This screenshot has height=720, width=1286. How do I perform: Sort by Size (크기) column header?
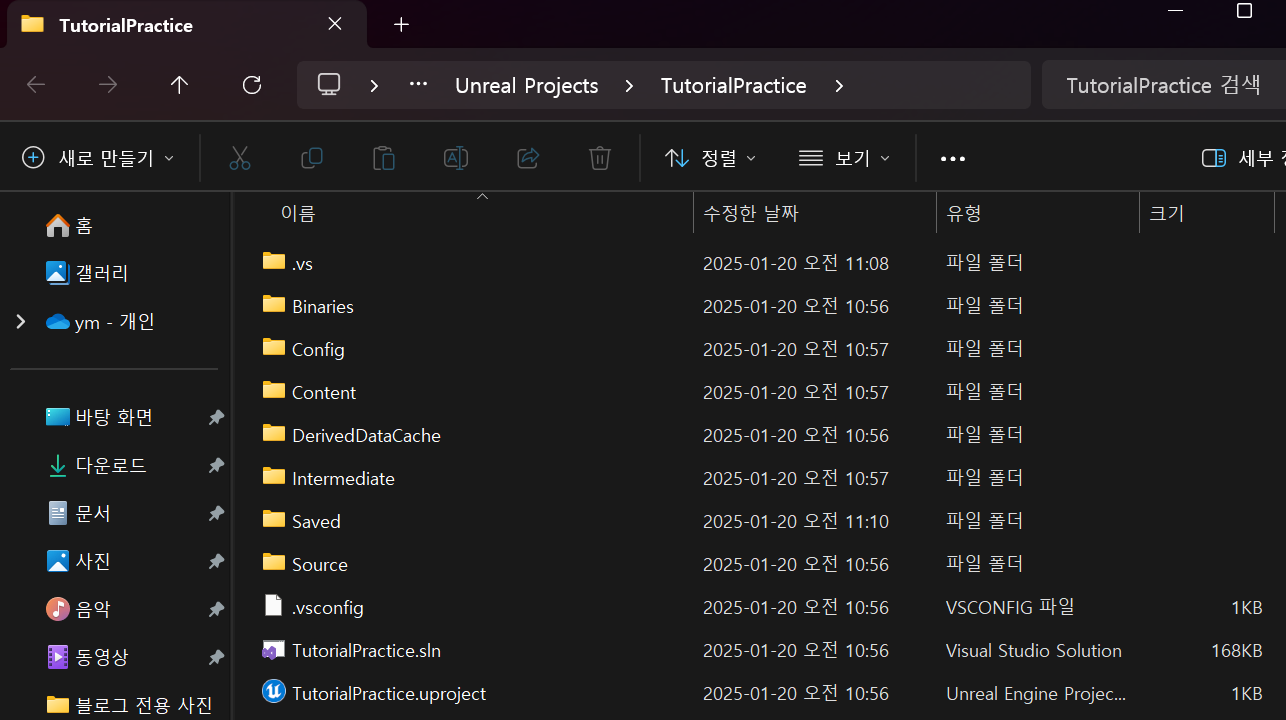[x=1167, y=213]
